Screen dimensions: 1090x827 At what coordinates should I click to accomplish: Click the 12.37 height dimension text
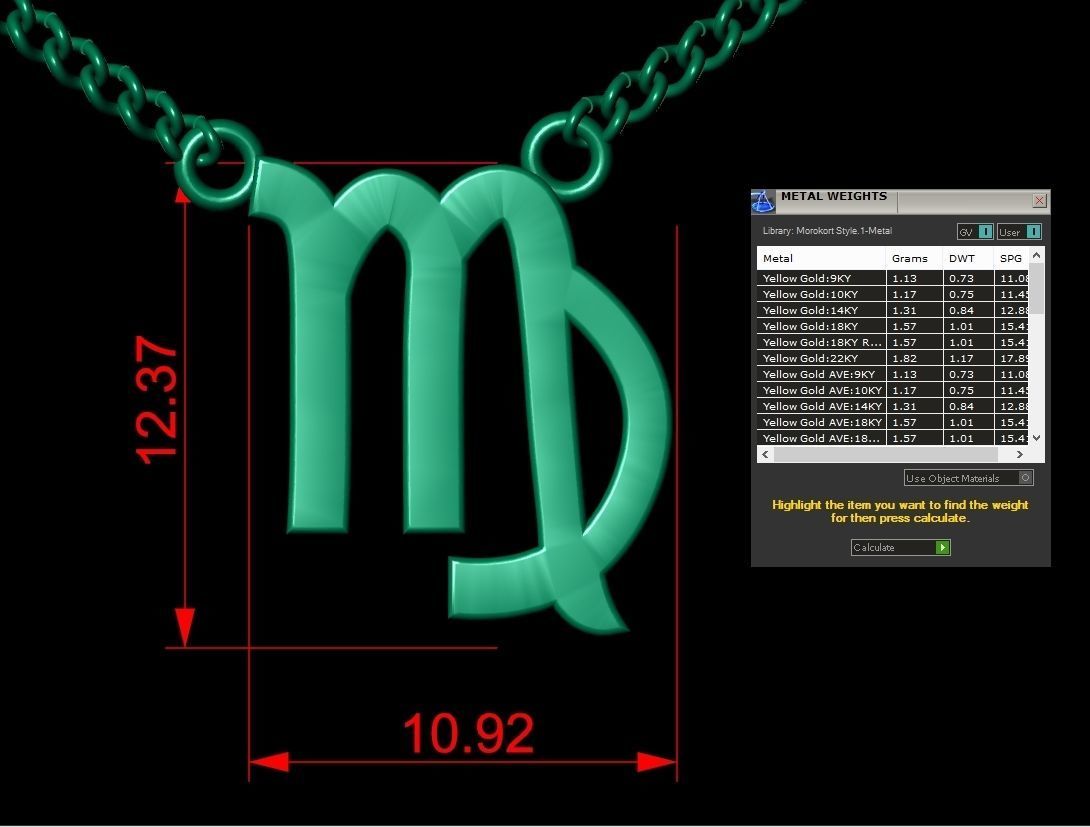(x=157, y=400)
